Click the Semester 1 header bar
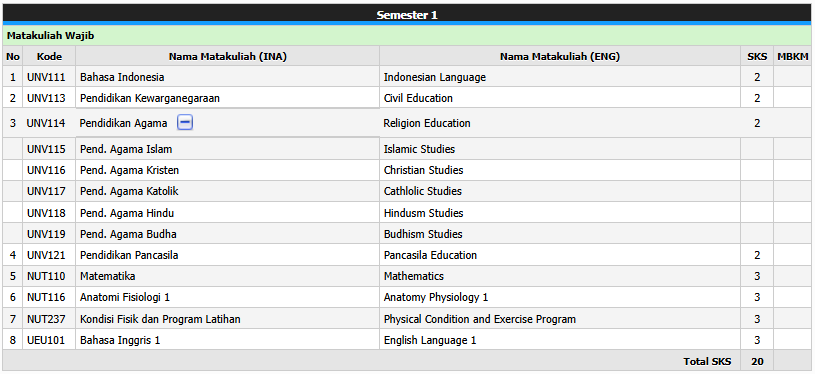 pos(407,14)
